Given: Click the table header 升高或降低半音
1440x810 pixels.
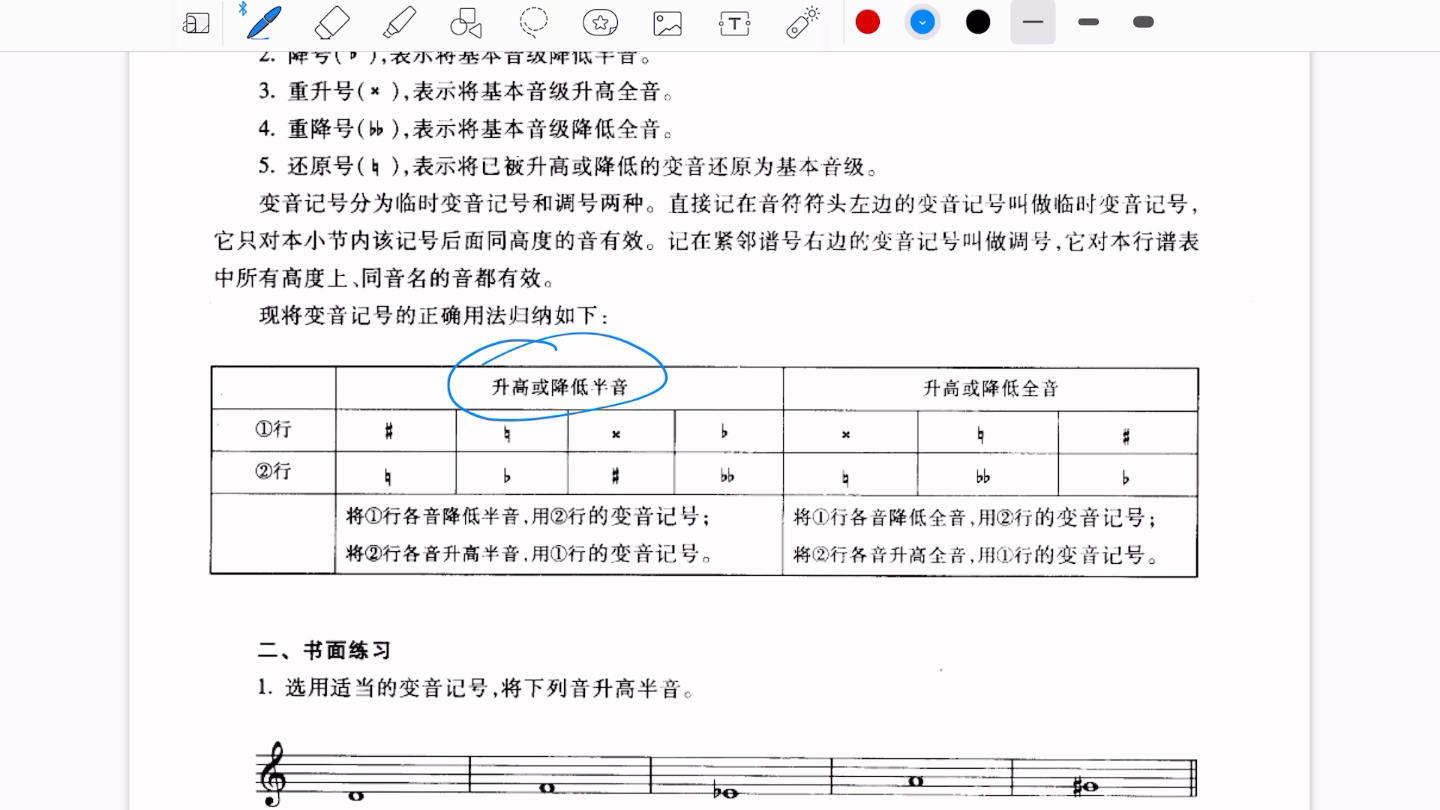Looking at the screenshot, I should 560,388.
